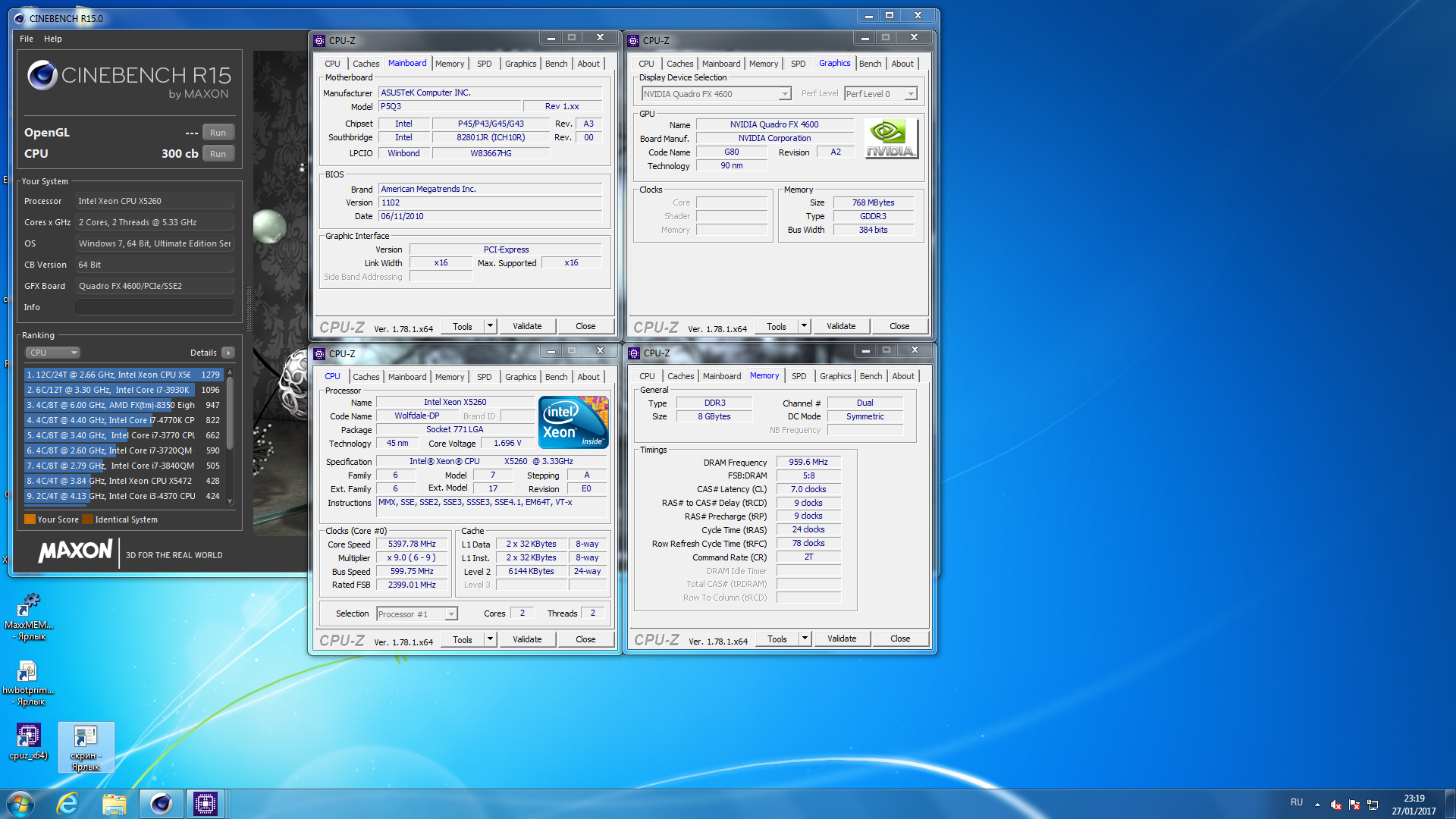This screenshot has height=819, width=1456.
Task: Open Windows Explorer from the taskbar
Action: tap(115, 804)
